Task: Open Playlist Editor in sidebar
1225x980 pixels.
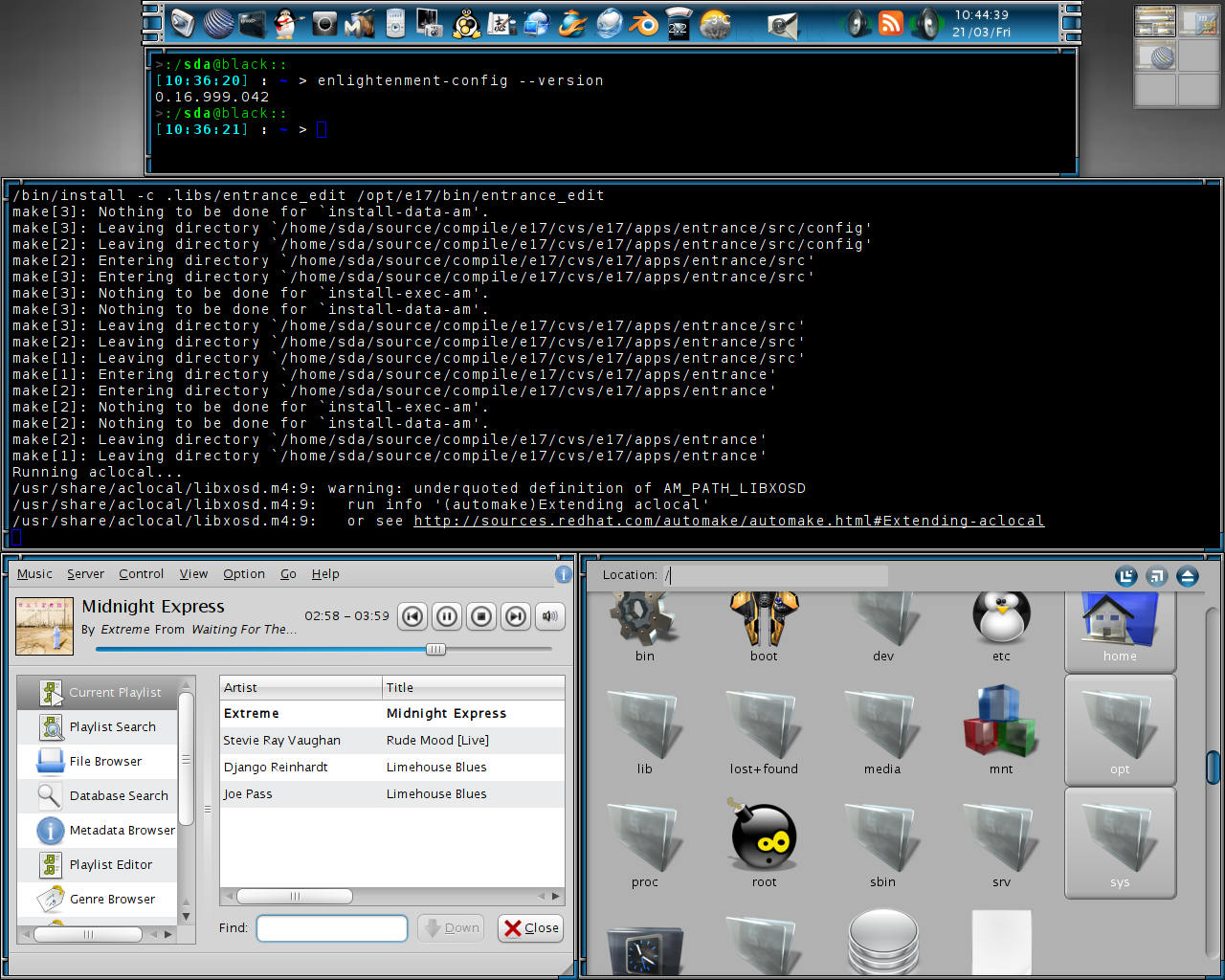Action: point(98,864)
